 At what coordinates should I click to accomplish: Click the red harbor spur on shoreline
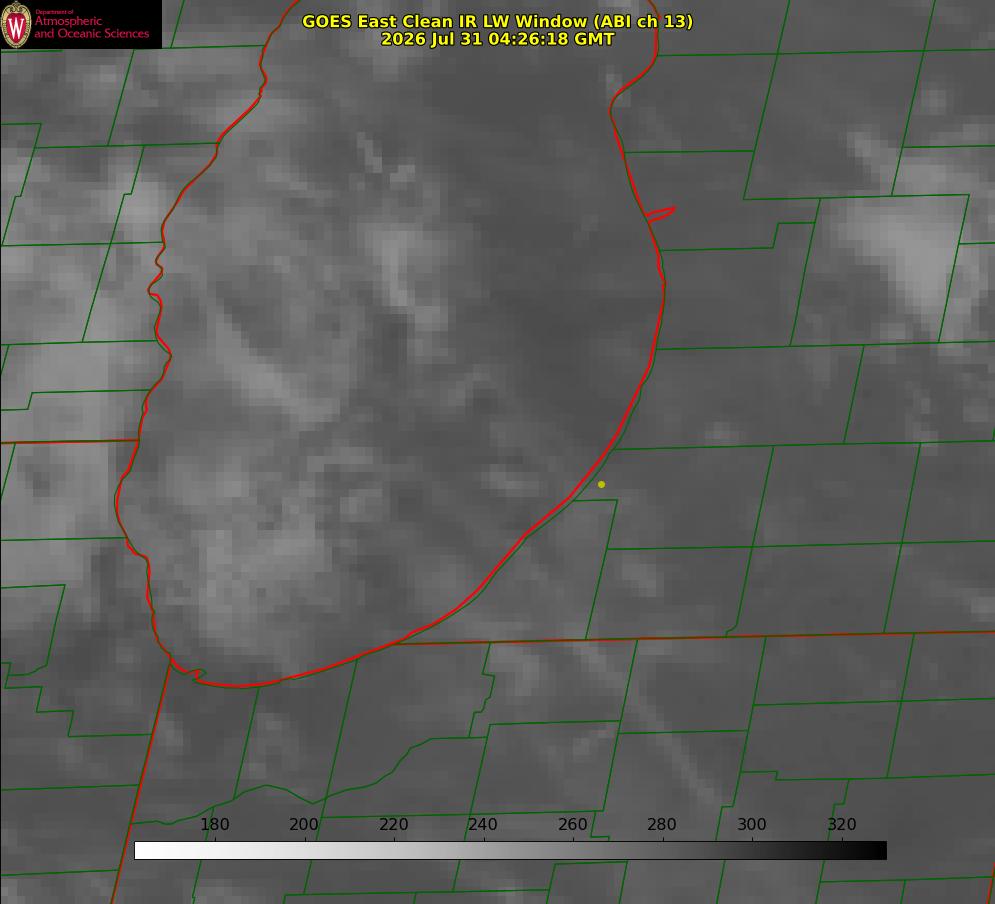pos(660,214)
